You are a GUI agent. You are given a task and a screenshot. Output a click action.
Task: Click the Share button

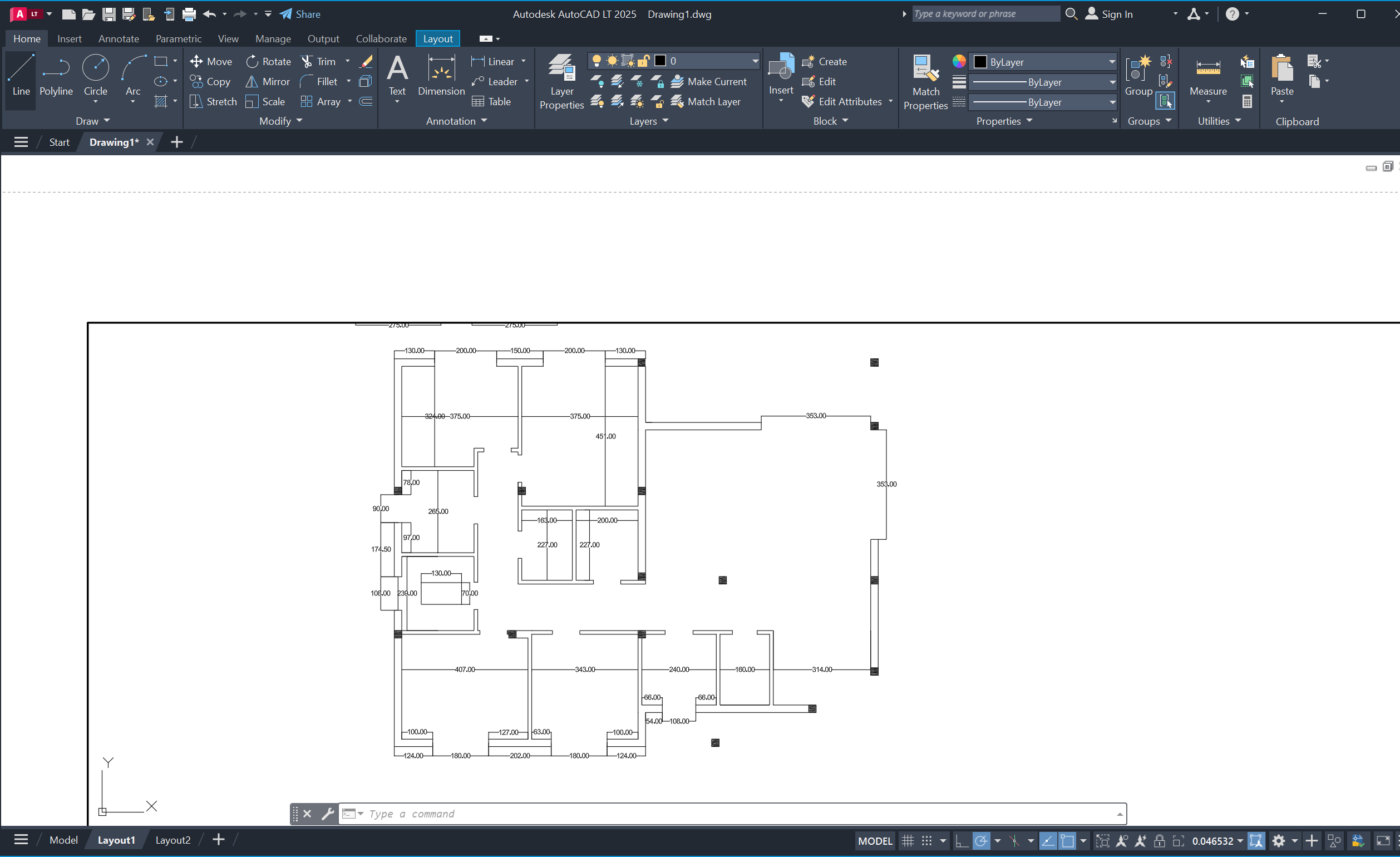pos(300,14)
